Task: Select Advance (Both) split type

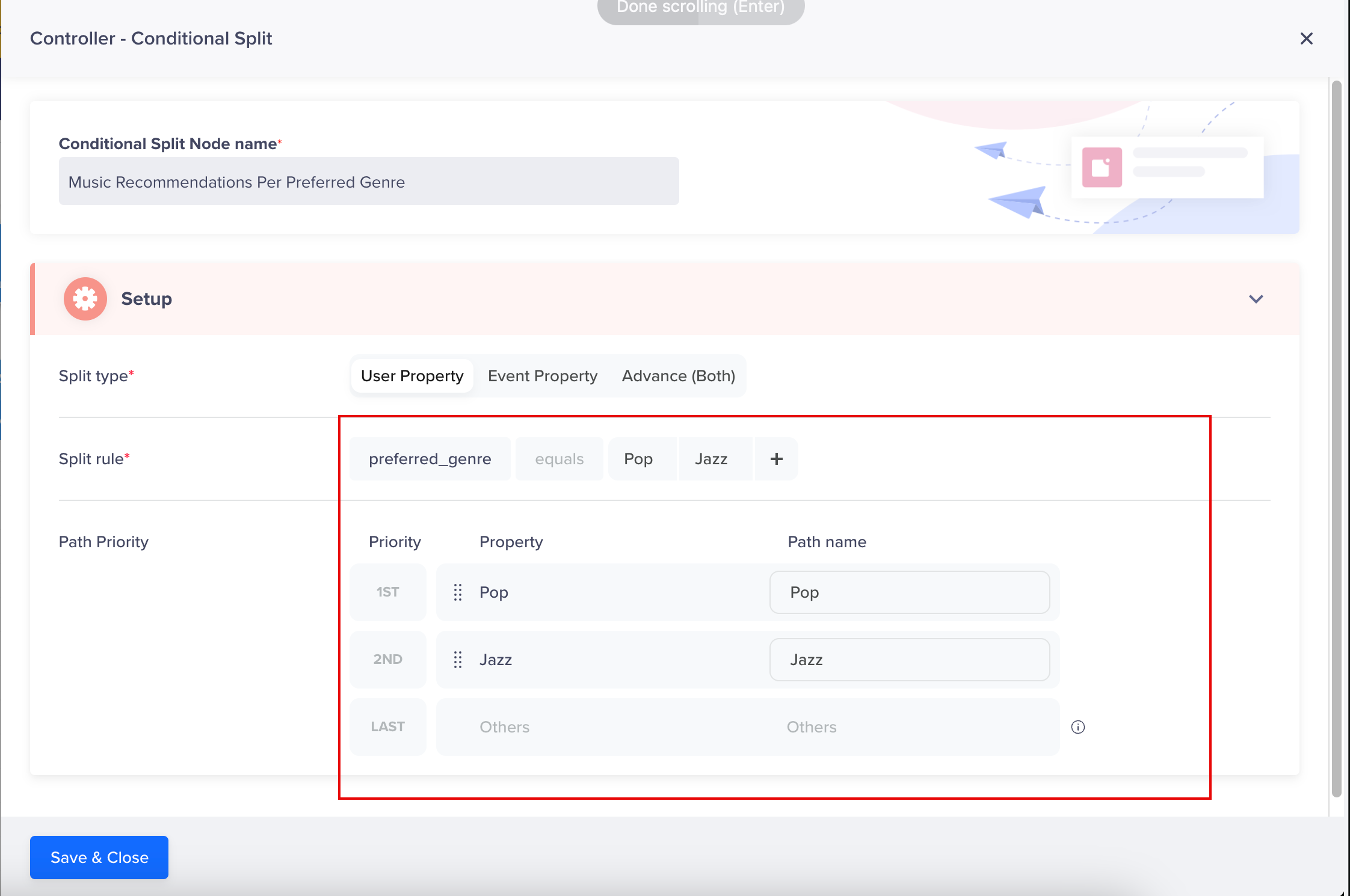Action: (678, 376)
